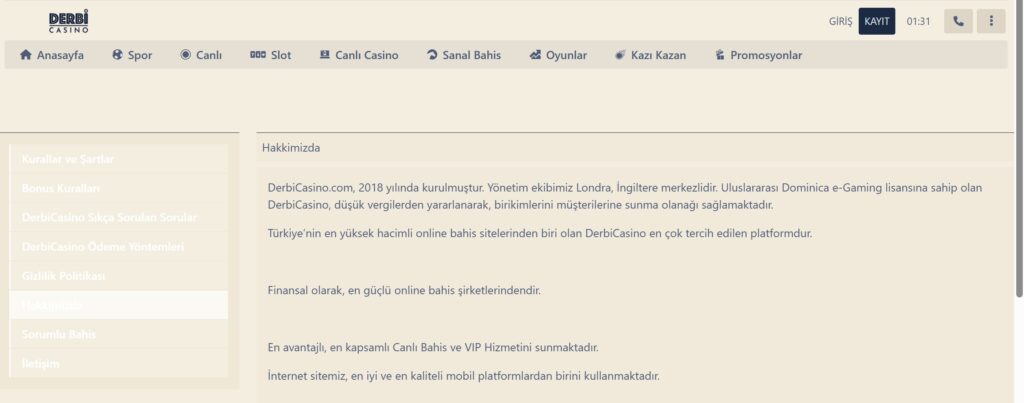The image size is (1024, 403).
Task: Open the Oyunlar menu item
Action: point(558,55)
